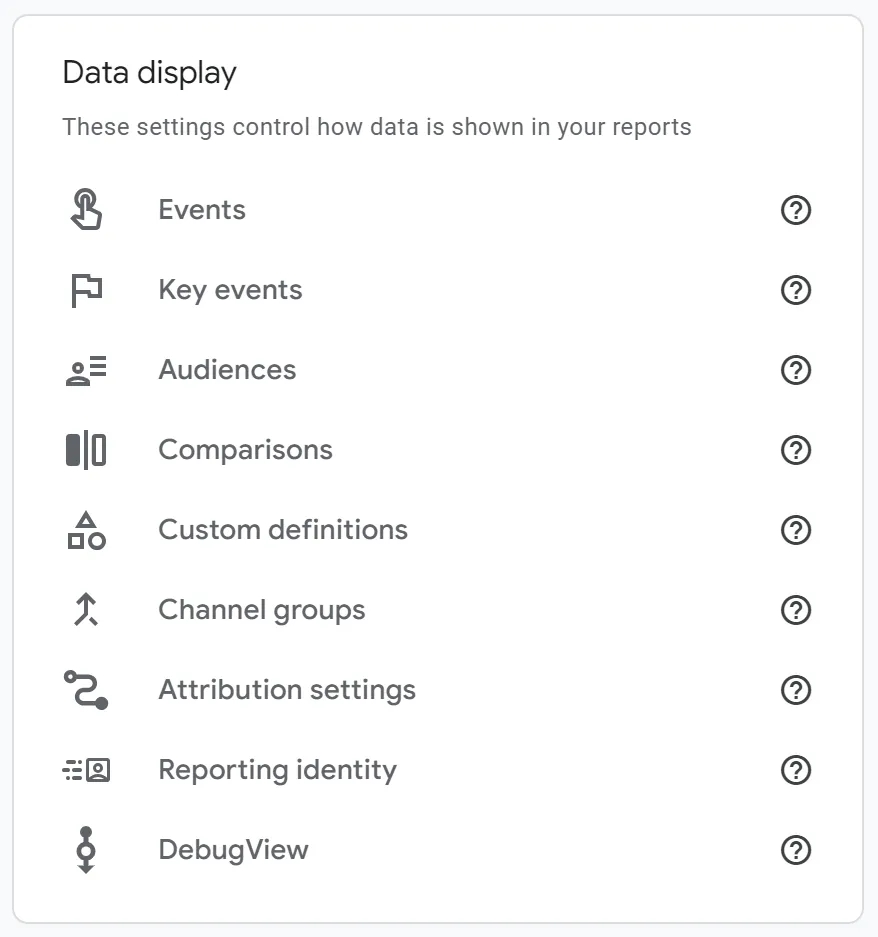This screenshot has height=937, width=878.
Task: Select Attribution settings
Action: 287,690
